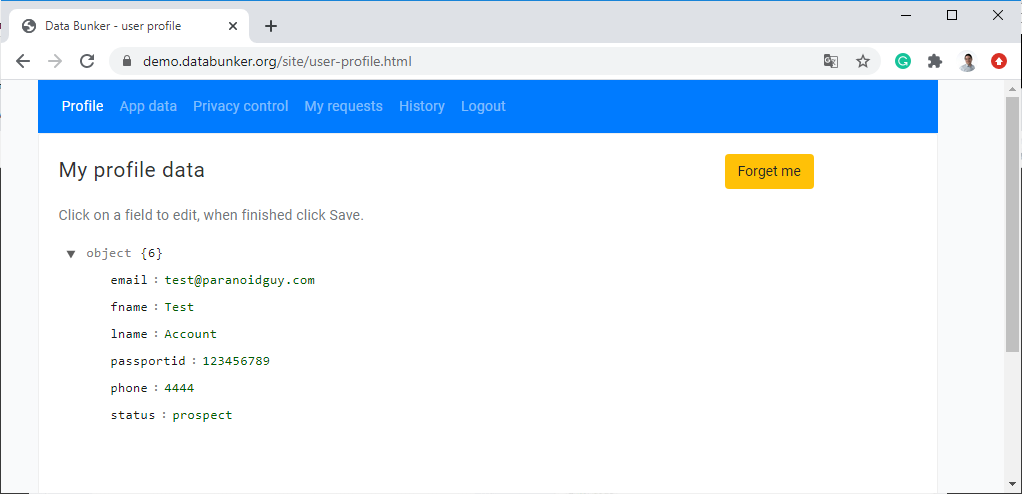Open My requests page
The height and width of the screenshot is (494, 1022).
(343, 106)
